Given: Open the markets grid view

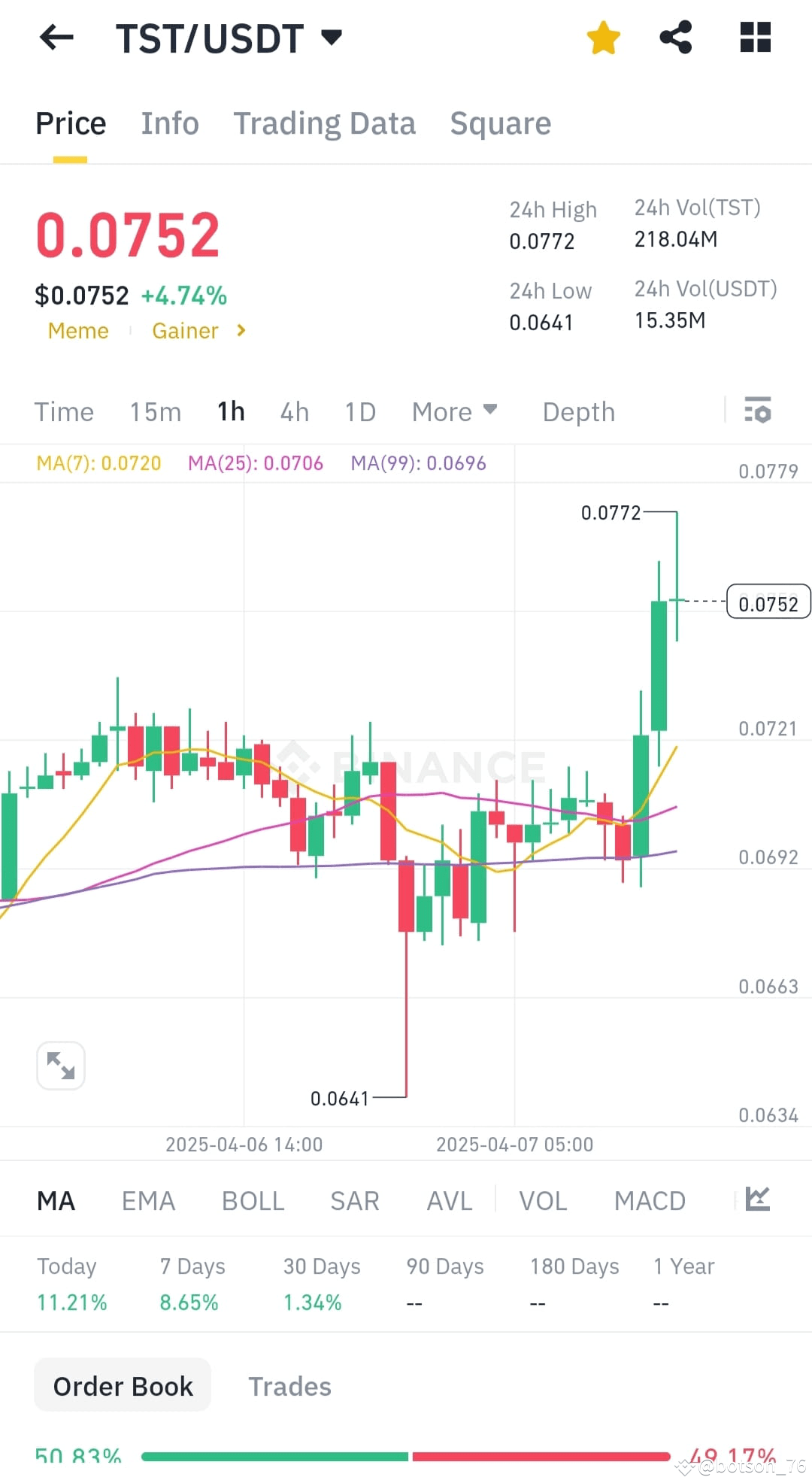Looking at the screenshot, I should pos(754,36).
